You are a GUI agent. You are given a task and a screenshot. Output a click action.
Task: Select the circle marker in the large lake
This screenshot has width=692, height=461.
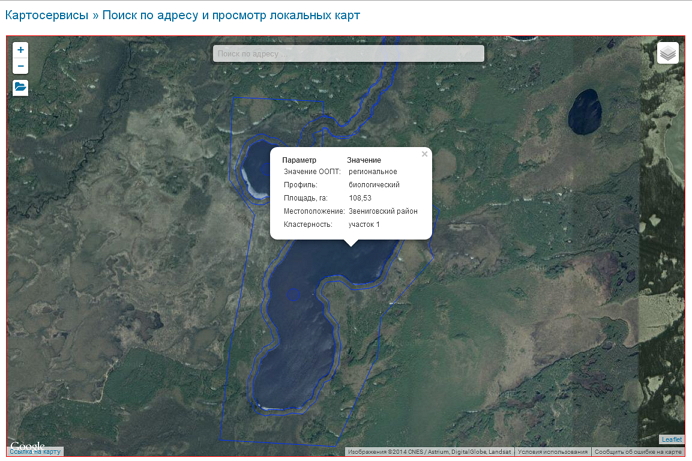coord(293,294)
